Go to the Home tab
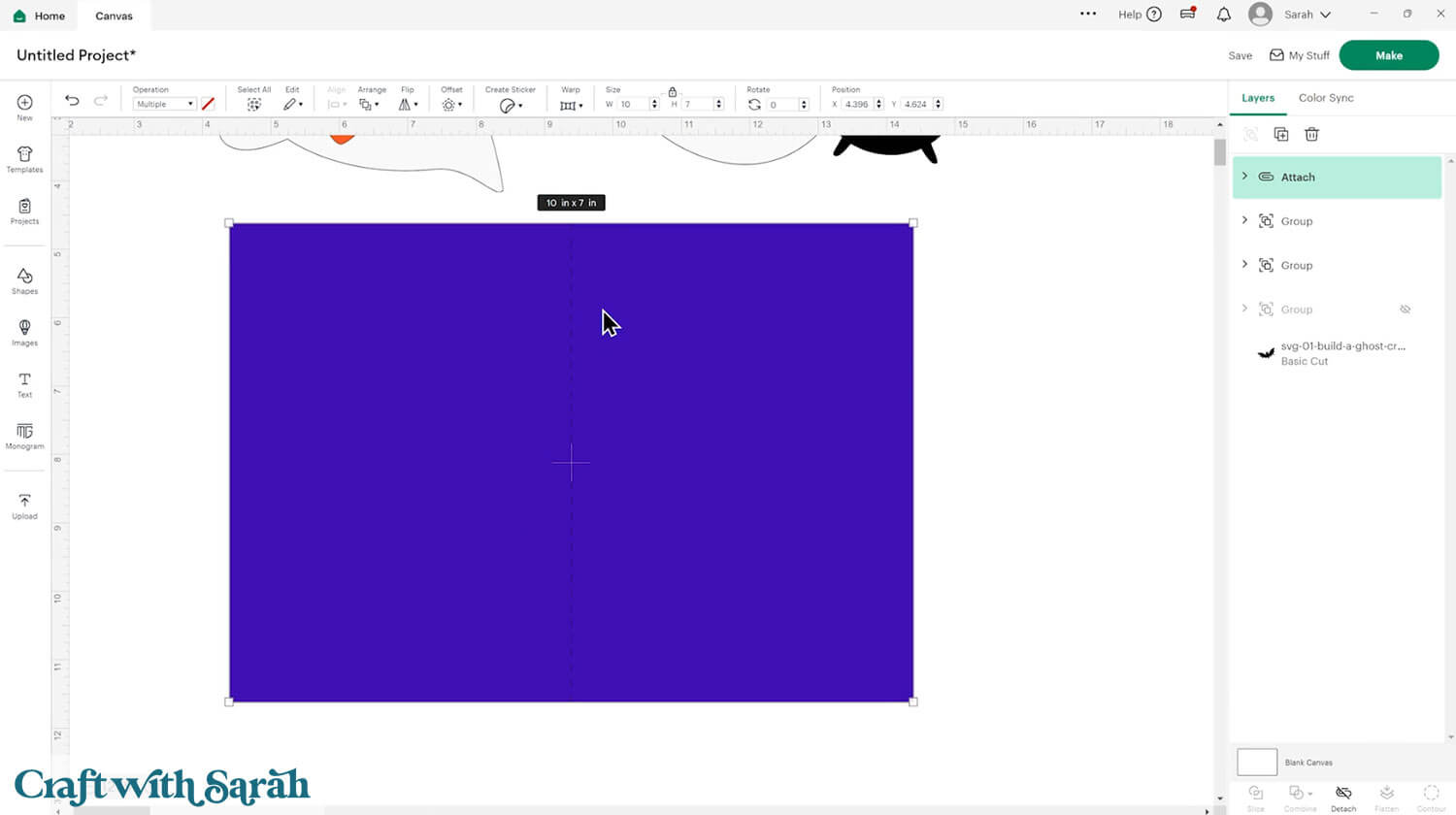Image resolution: width=1456 pixels, height=815 pixels. [x=39, y=16]
